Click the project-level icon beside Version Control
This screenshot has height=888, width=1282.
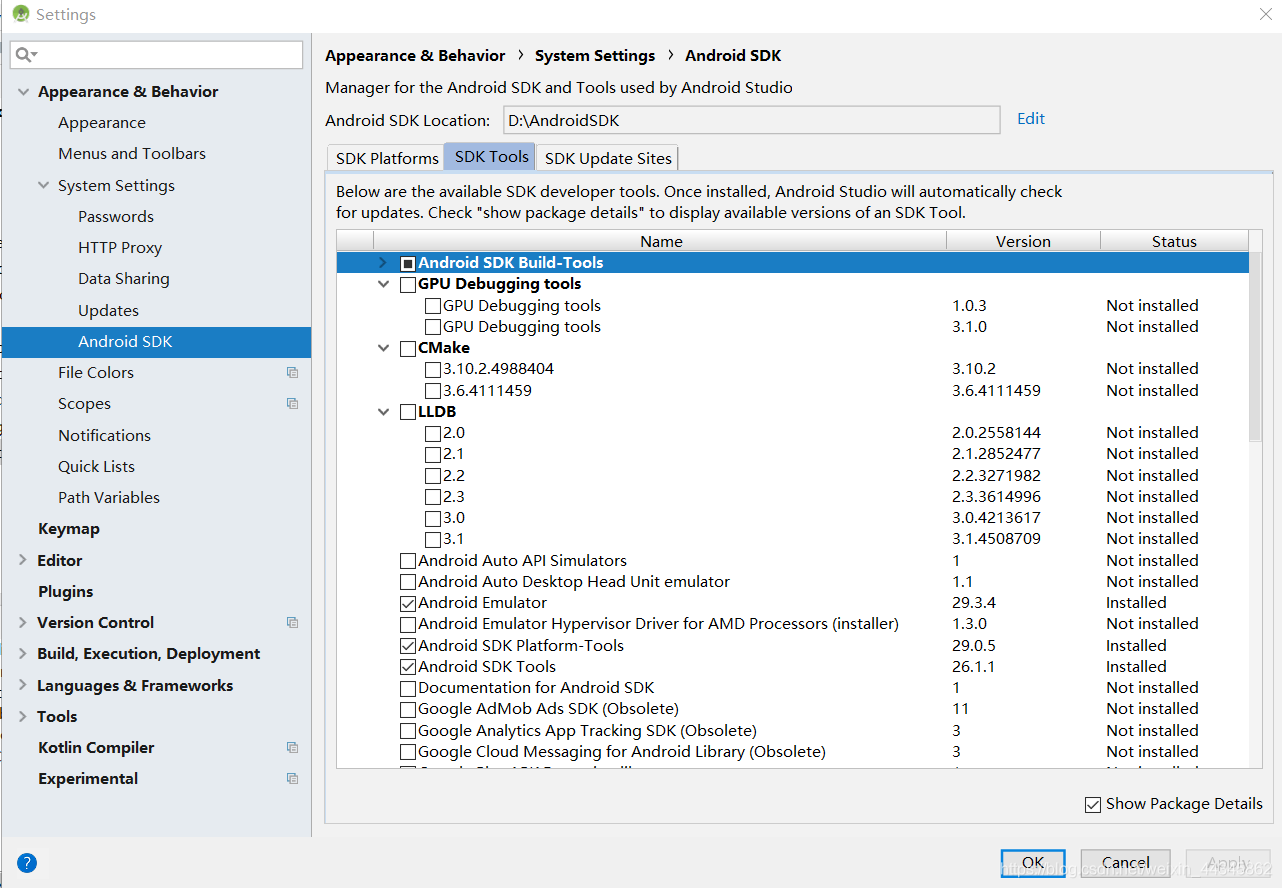point(292,623)
